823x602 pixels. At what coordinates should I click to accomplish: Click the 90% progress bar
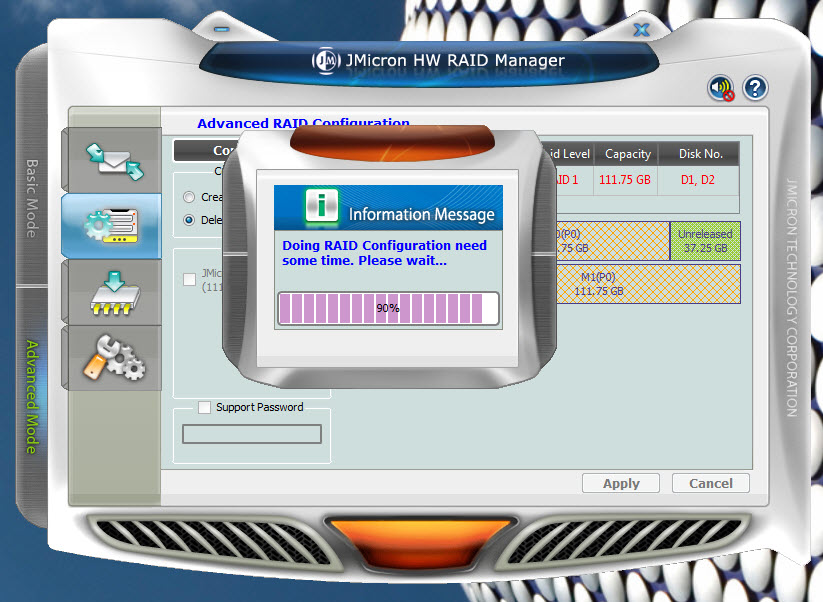coord(388,308)
